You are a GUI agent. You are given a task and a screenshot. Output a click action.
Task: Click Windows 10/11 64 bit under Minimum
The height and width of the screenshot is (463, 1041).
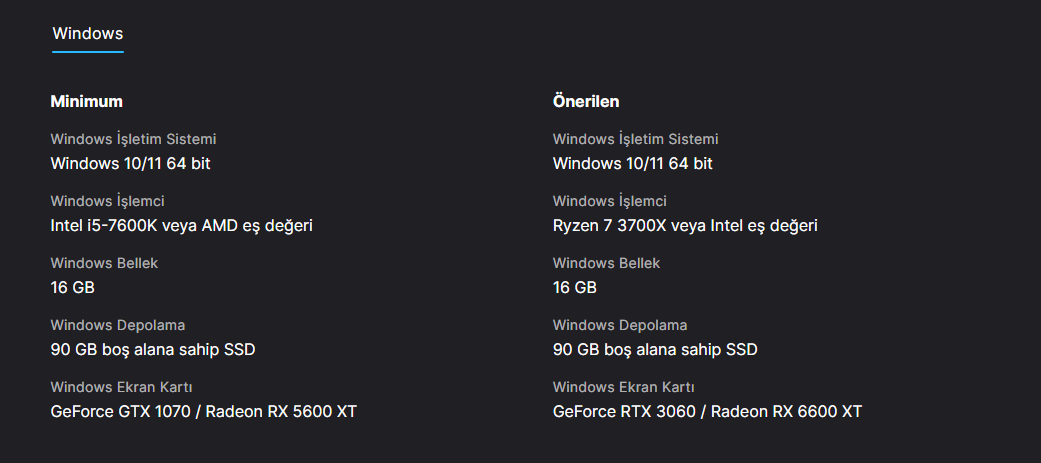tap(130, 163)
